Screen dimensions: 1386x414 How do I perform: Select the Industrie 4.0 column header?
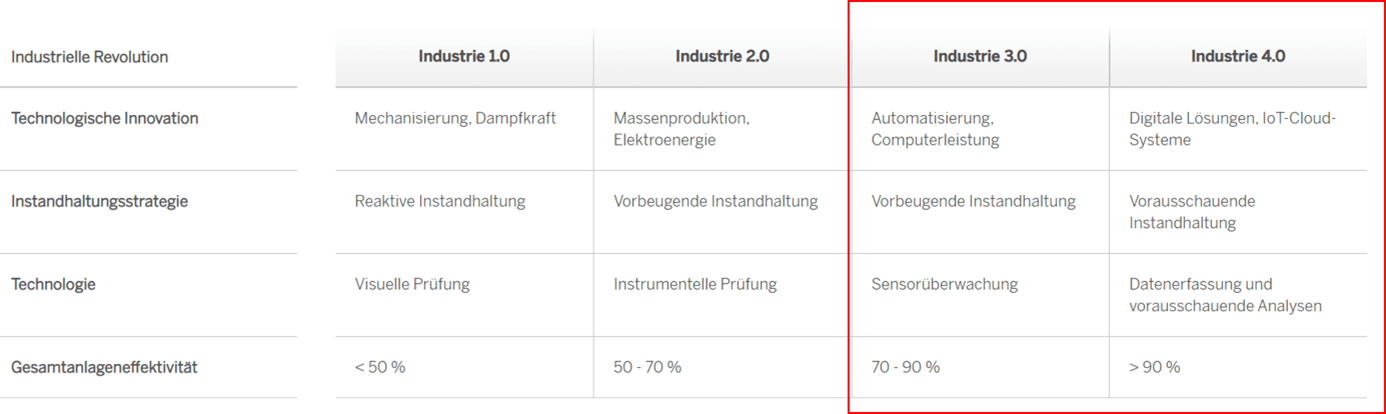[x=1238, y=57]
